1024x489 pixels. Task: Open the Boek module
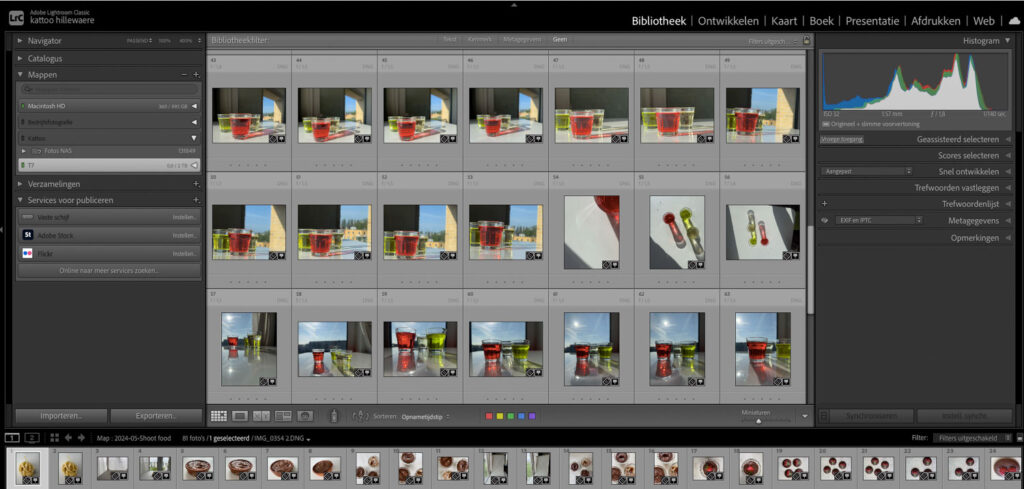[x=822, y=21]
